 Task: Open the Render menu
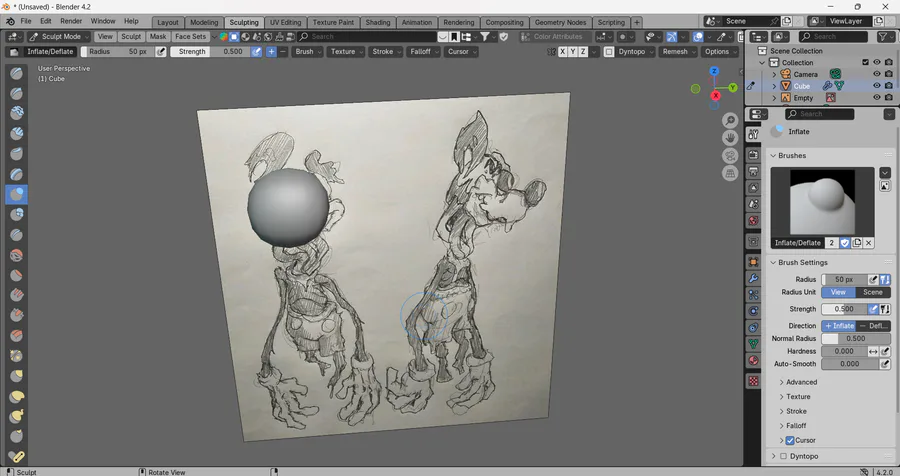click(x=71, y=21)
